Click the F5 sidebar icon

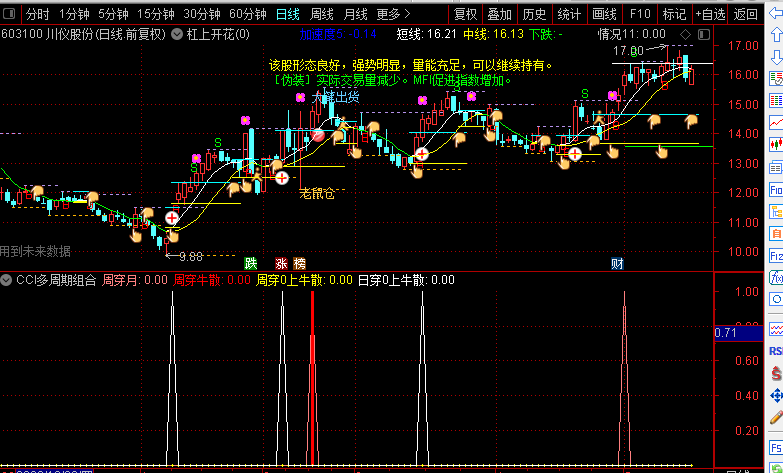pos(777,446)
